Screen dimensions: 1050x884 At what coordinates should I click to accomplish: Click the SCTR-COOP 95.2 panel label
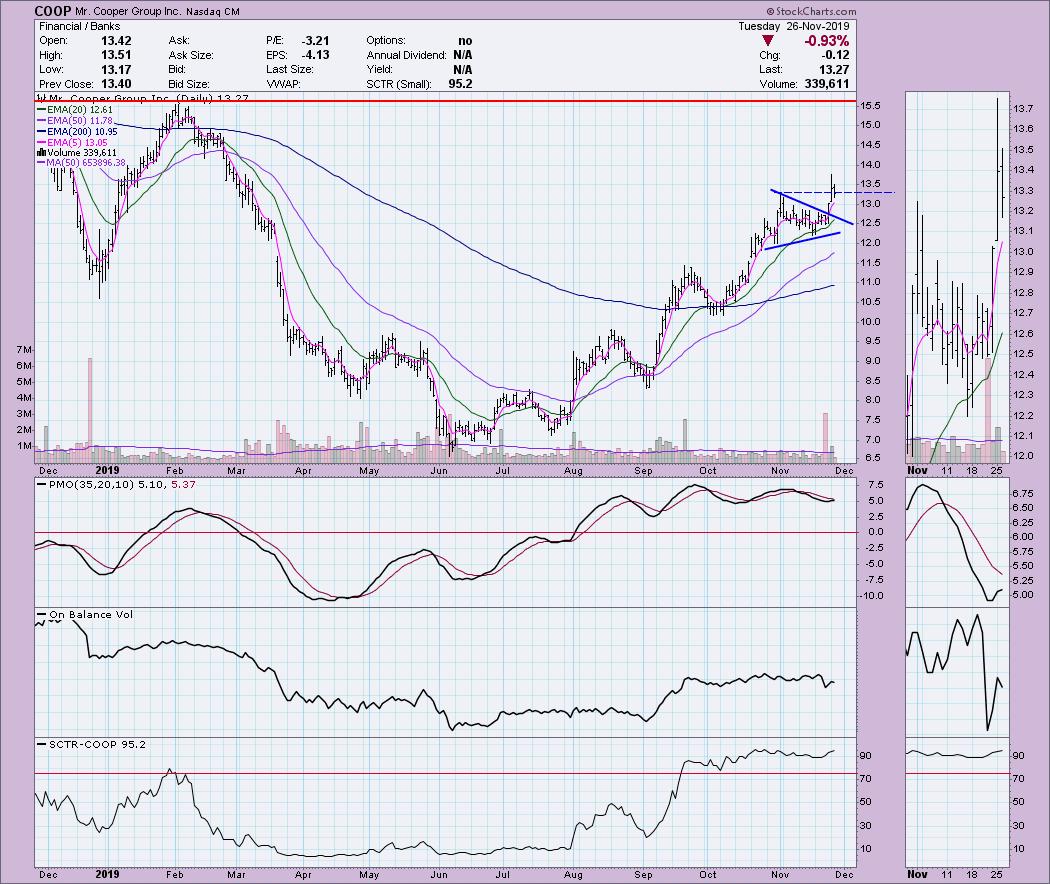tap(97, 744)
